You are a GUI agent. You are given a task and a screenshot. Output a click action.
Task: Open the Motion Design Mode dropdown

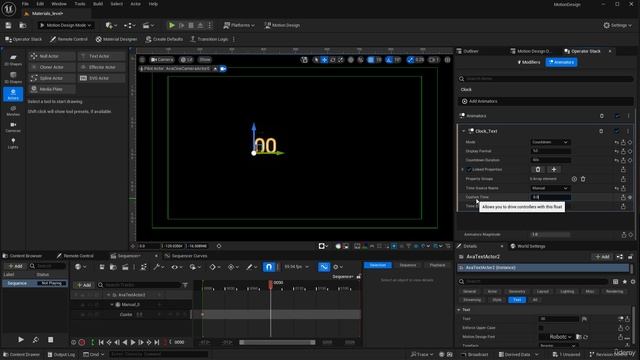(x=66, y=25)
